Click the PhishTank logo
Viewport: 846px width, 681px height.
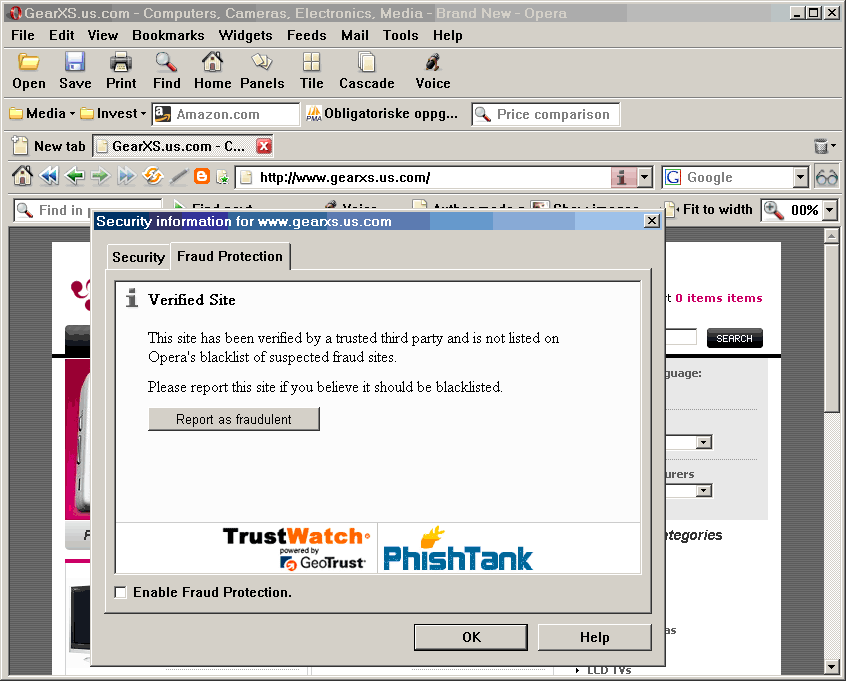[x=458, y=548]
